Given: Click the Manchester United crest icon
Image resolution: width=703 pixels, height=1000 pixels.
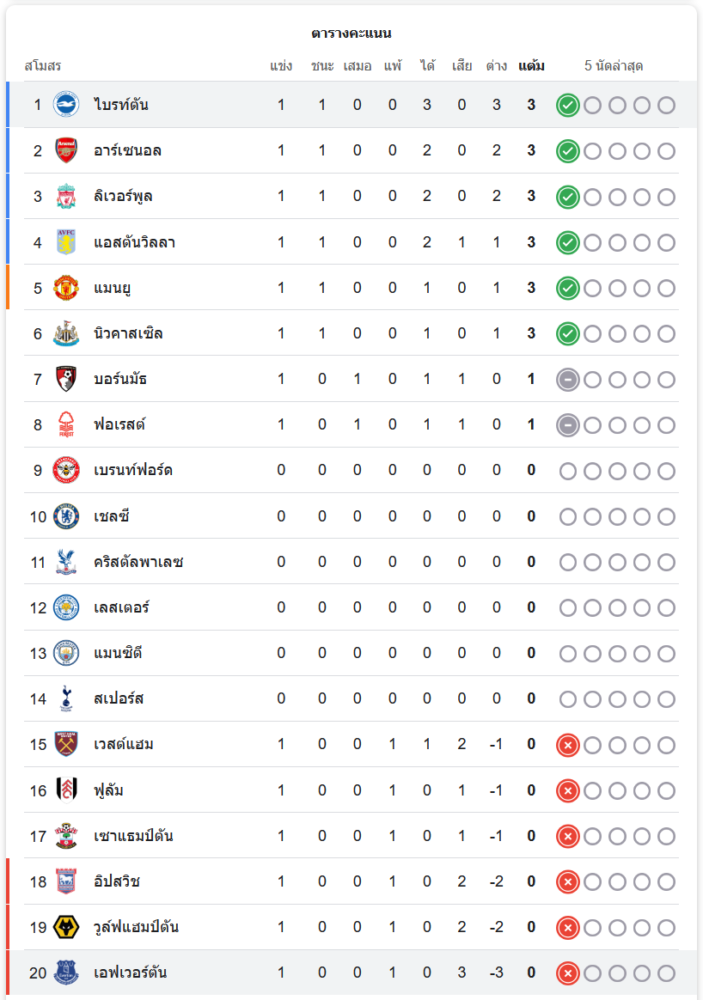Looking at the screenshot, I should click(66, 288).
